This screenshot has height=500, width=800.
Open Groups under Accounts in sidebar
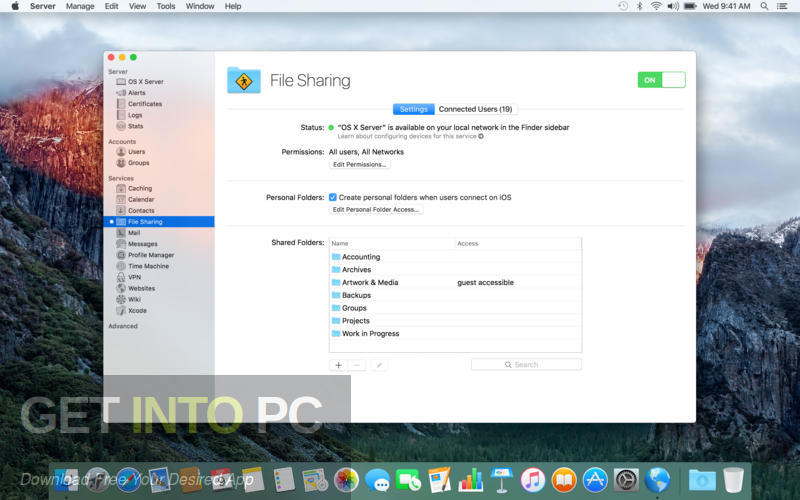133,163
